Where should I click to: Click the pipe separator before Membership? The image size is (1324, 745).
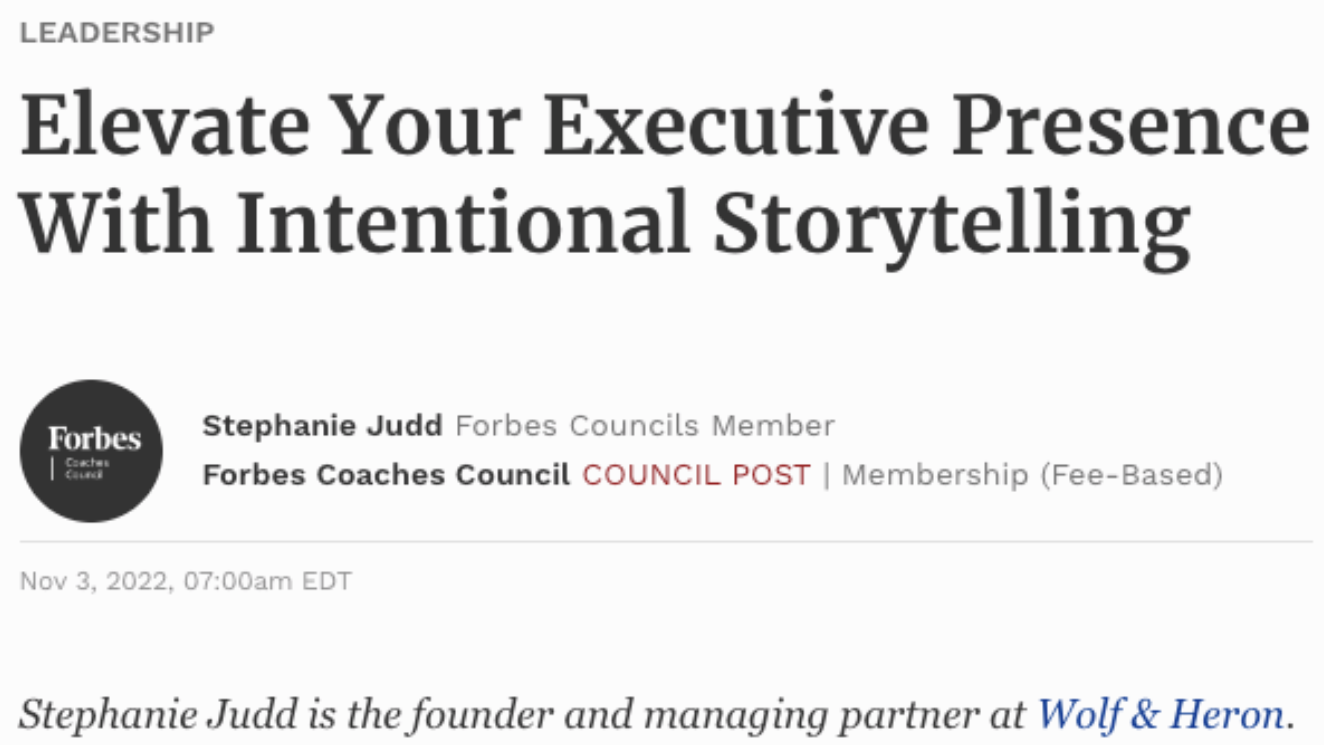click(x=826, y=475)
